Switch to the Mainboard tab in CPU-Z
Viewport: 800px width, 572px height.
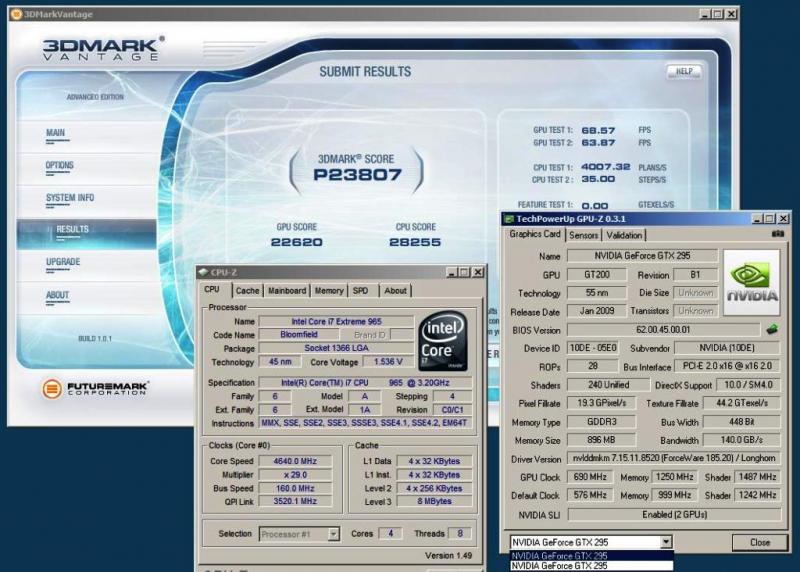(x=287, y=291)
